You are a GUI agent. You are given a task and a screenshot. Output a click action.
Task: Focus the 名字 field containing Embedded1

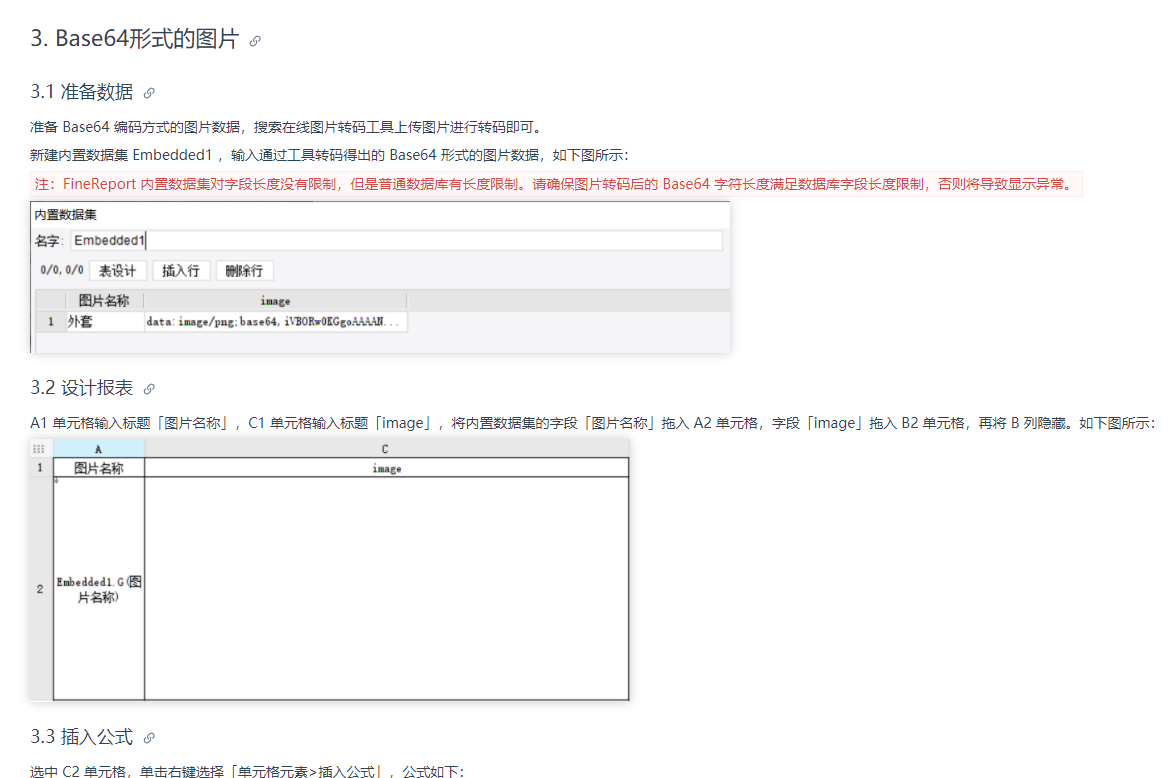(x=396, y=241)
